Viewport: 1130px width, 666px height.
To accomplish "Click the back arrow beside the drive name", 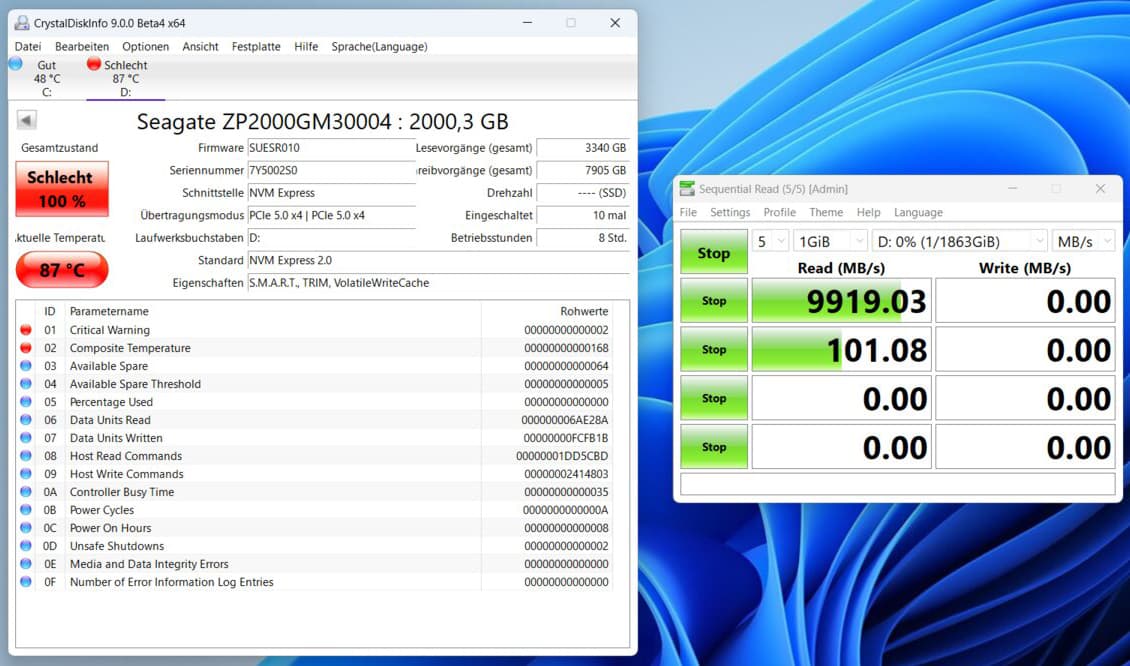I will (27, 120).
